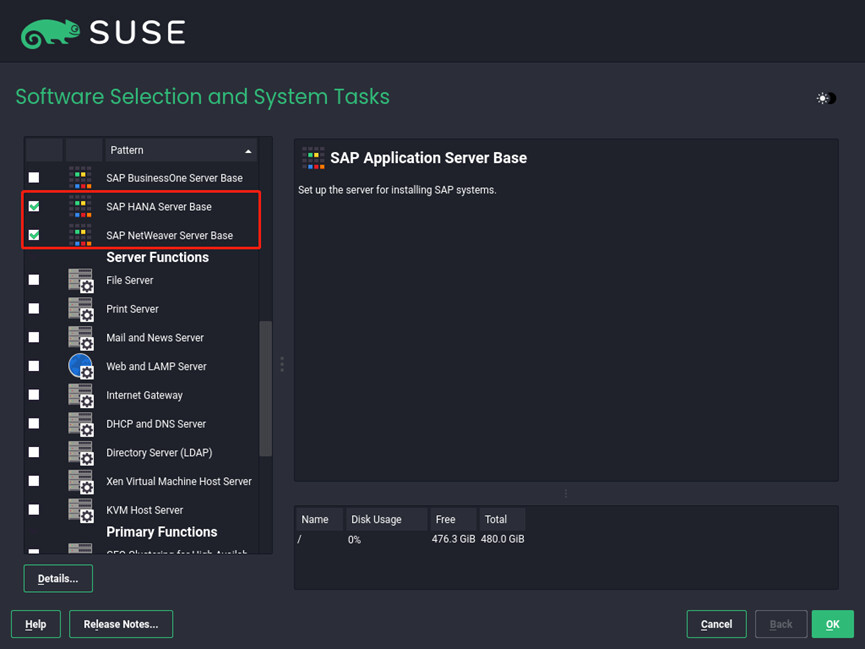
Task: Uncheck the SAP NetWeaver Server Base checkbox
Action: 34,235
